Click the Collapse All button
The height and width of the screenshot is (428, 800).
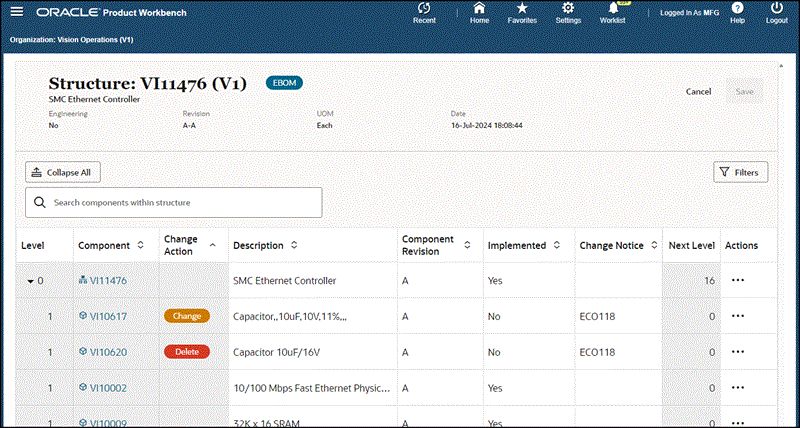tap(63, 172)
